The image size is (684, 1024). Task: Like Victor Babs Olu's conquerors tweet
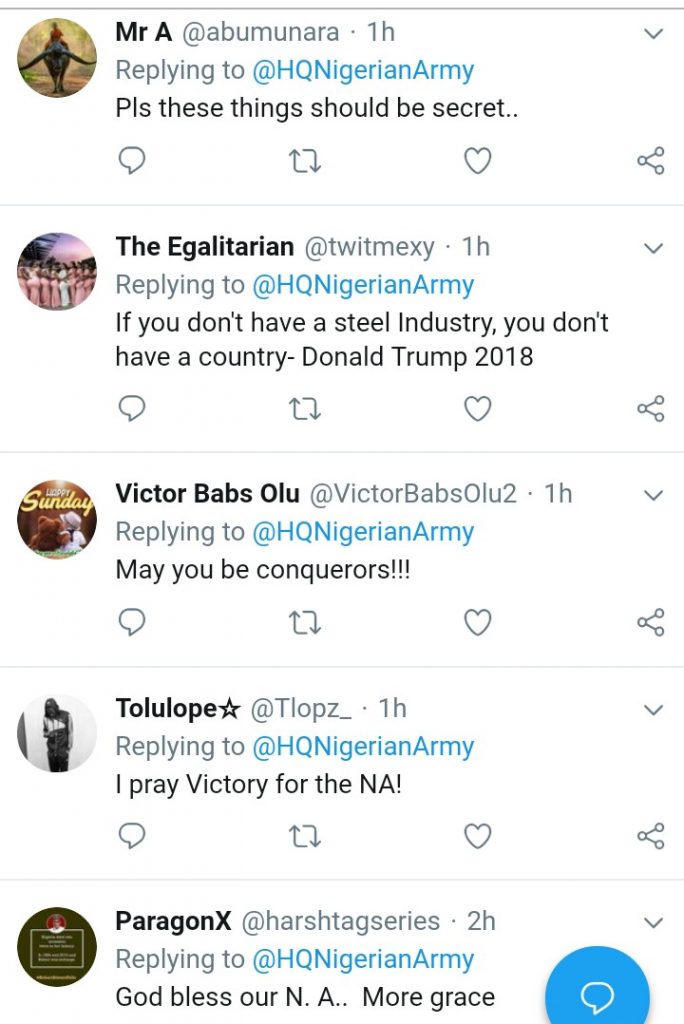click(x=478, y=622)
